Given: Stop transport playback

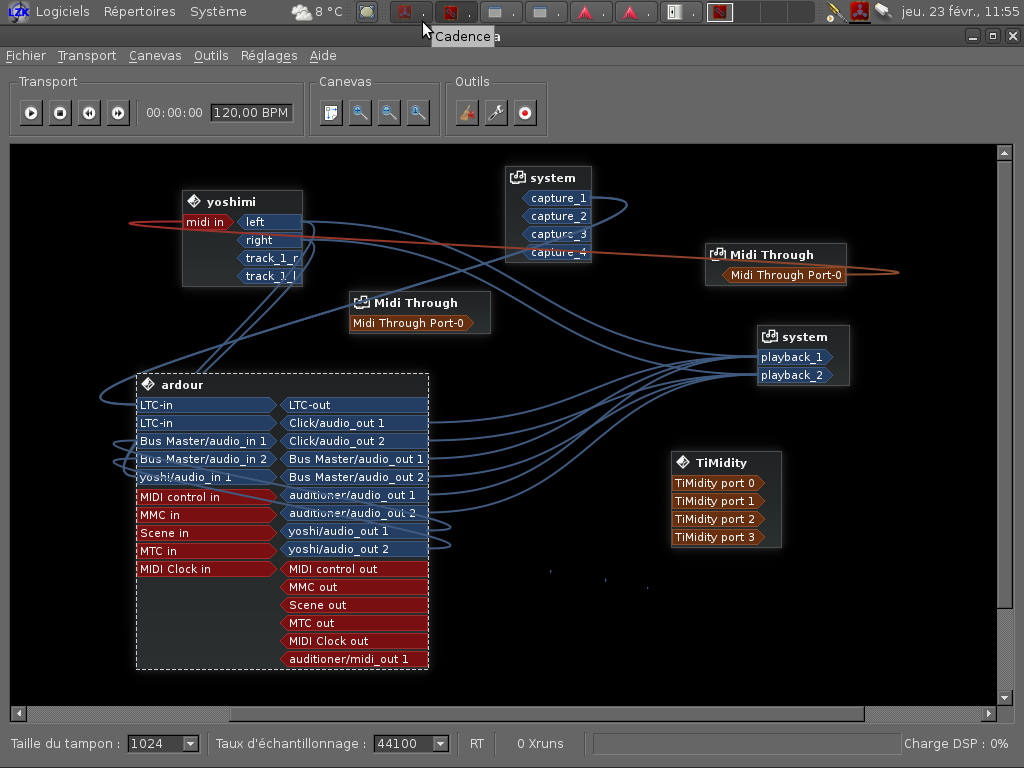Looking at the screenshot, I should point(60,113).
